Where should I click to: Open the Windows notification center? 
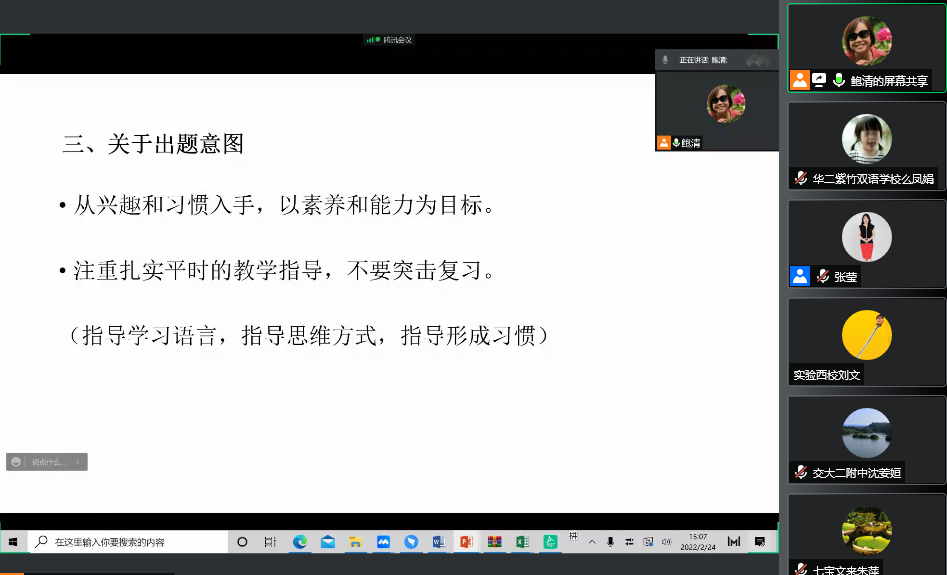pyautogui.click(x=760, y=542)
